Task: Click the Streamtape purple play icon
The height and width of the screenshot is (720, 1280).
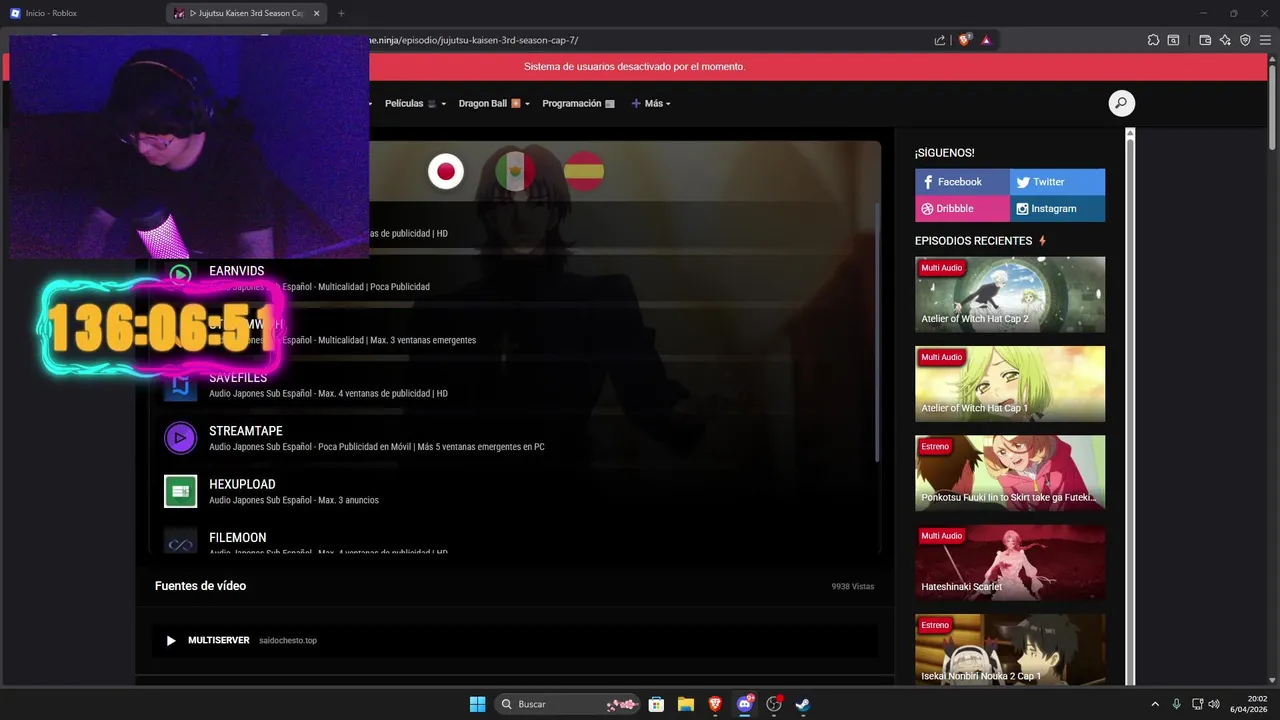Action: 180,437
